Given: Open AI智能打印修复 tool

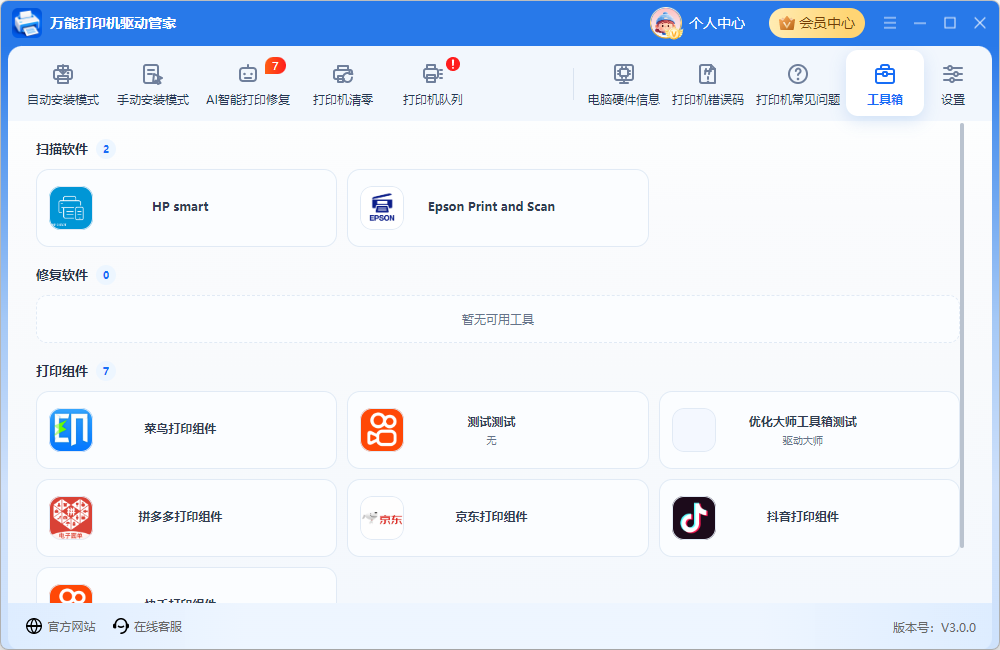Looking at the screenshot, I should coord(248,84).
